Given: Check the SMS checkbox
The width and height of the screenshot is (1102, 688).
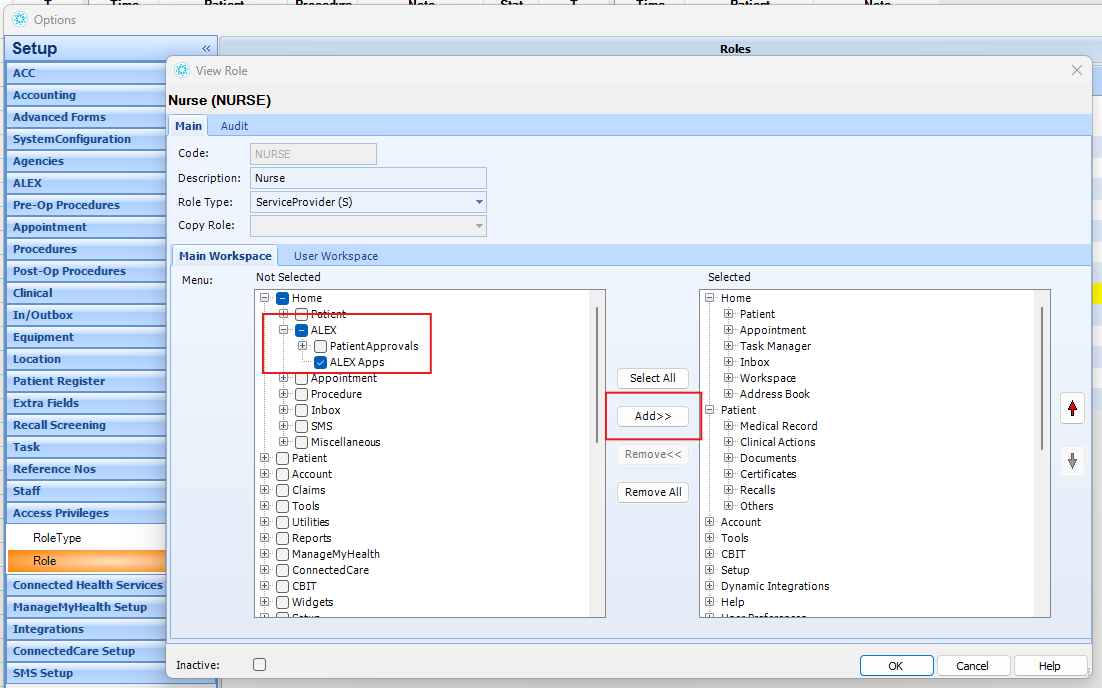Looking at the screenshot, I should (x=302, y=427).
